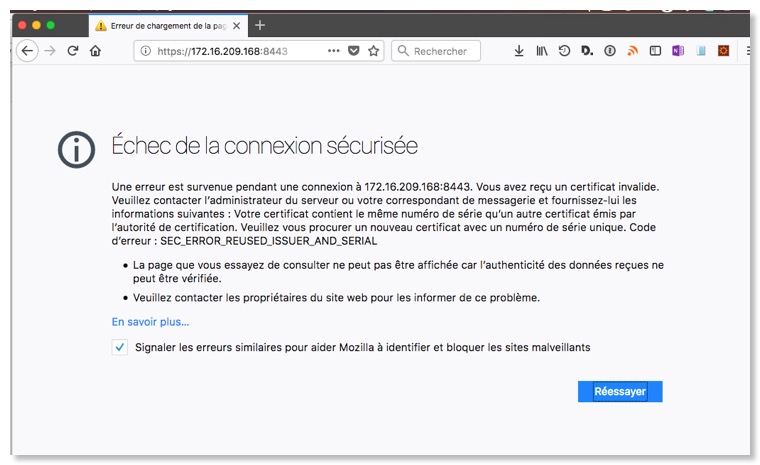Close the error page tab
Viewport: 760px width, 465px height.
[x=237, y=26]
